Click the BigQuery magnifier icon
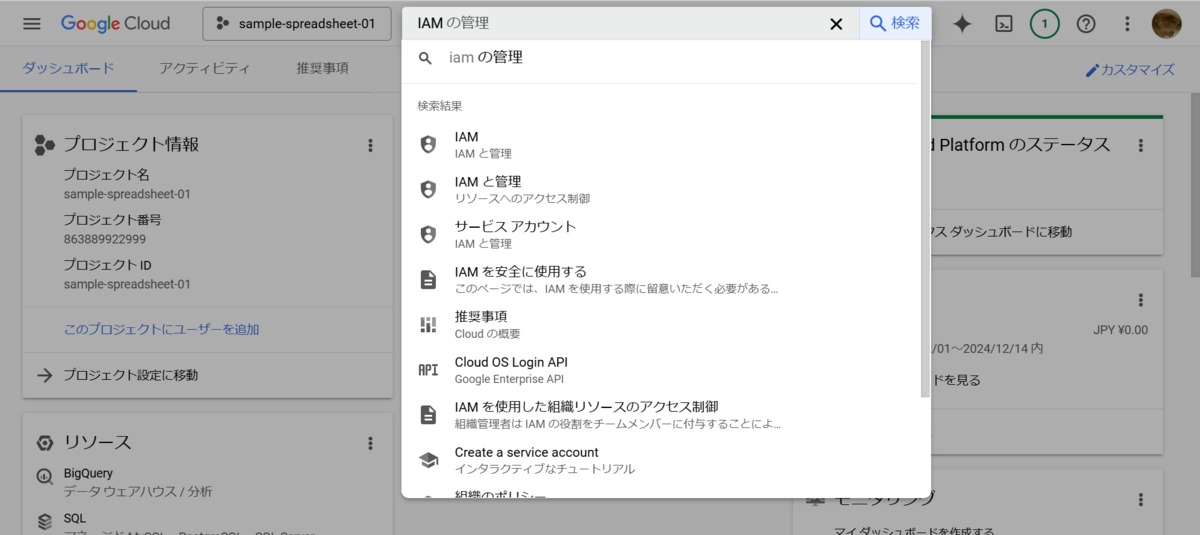Image resolution: width=1200 pixels, height=535 pixels. point(44,477)
